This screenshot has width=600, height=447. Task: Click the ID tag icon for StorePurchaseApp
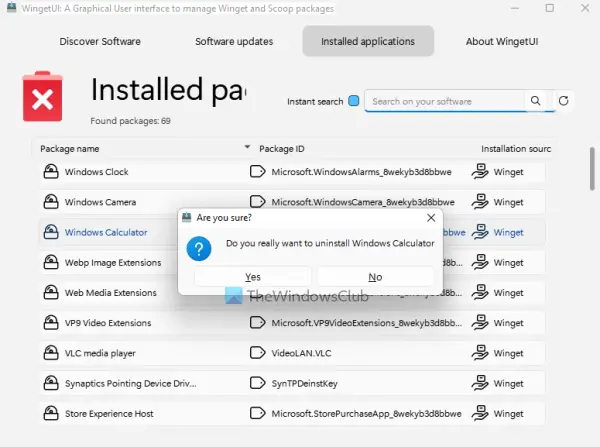258,413
